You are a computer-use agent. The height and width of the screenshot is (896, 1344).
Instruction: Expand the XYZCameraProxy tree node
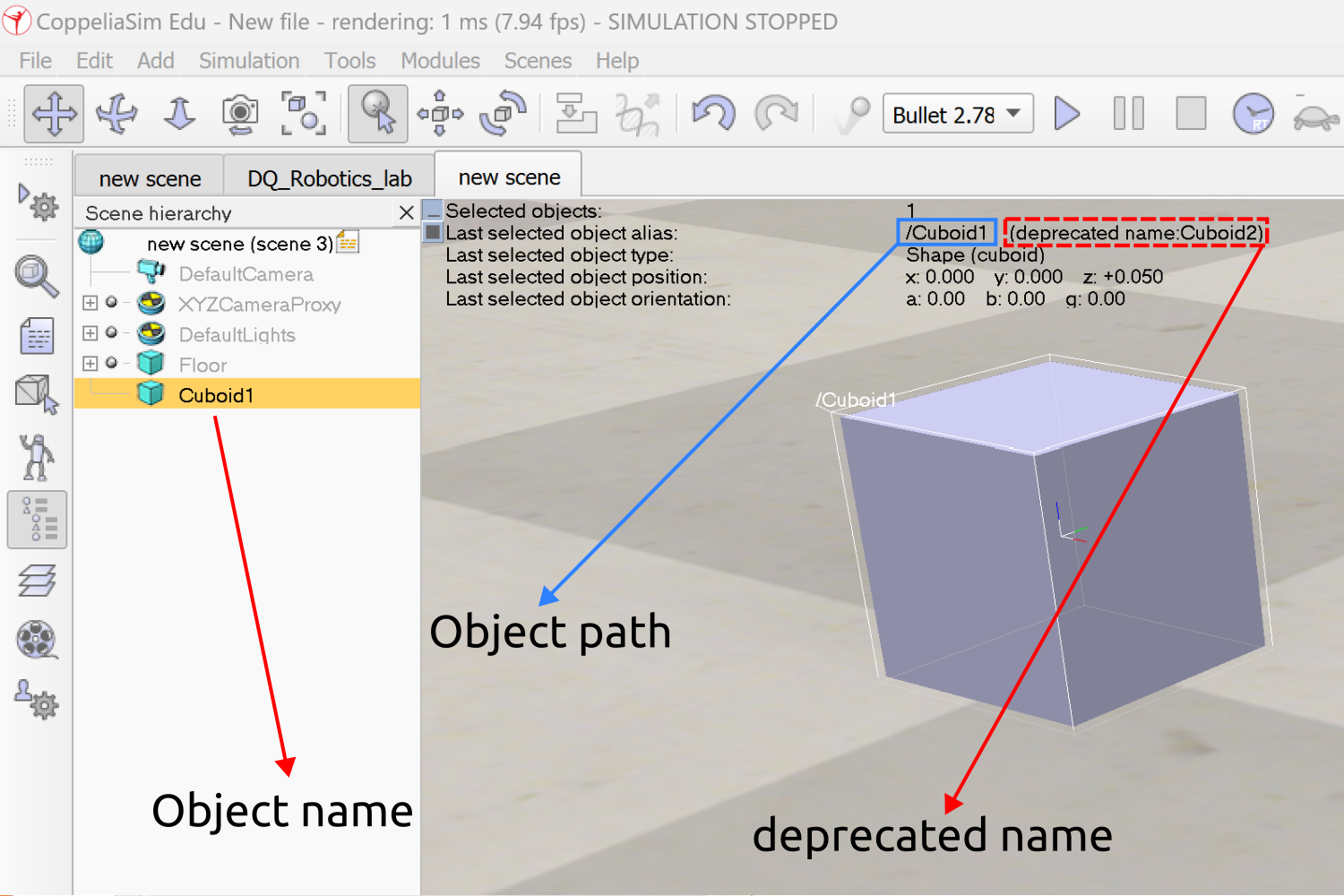tap(90, 303)
